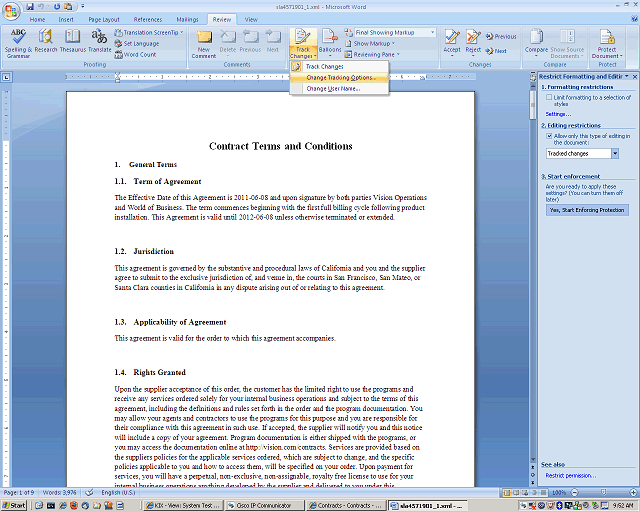The height and width of the screenshot is (512, 640).
Task: Open formatting restrictions Settings link
Action: (558, 114)
